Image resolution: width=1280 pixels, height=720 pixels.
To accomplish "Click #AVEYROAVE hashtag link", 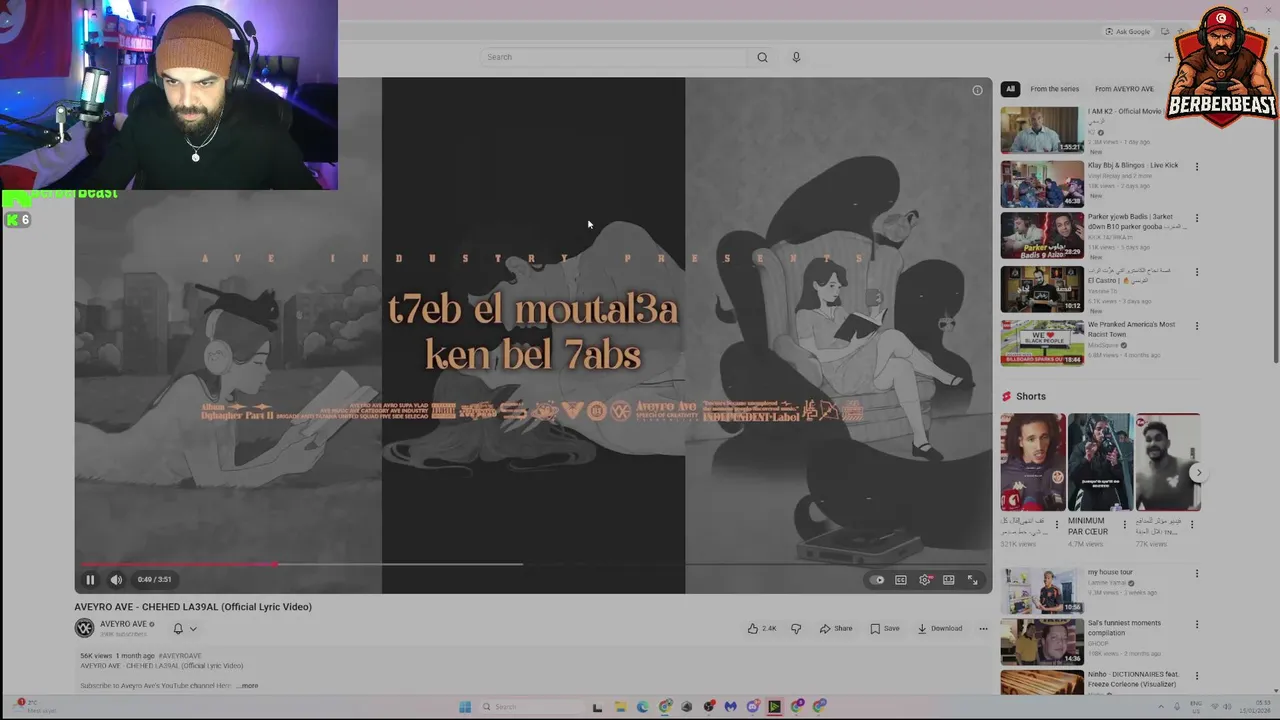I will [x=180, y=656].
